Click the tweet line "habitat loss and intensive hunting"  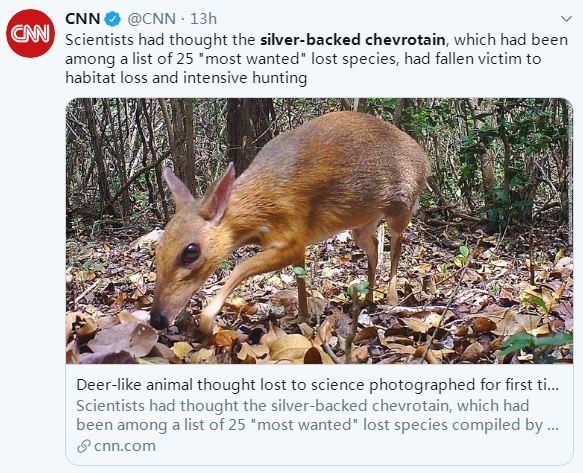click(x=186, y=78)
